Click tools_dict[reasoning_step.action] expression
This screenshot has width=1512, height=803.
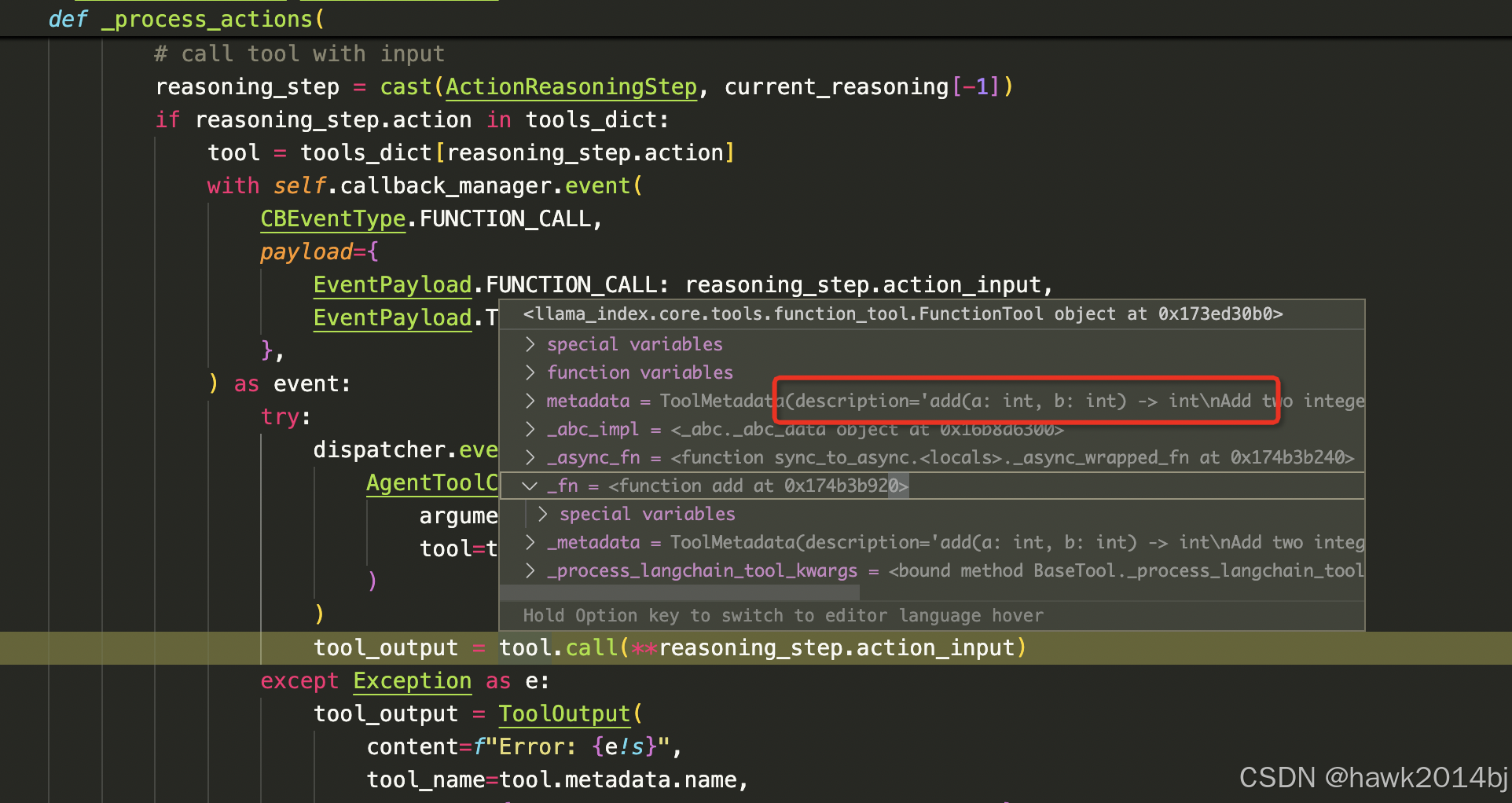click(x=517, y=152)
